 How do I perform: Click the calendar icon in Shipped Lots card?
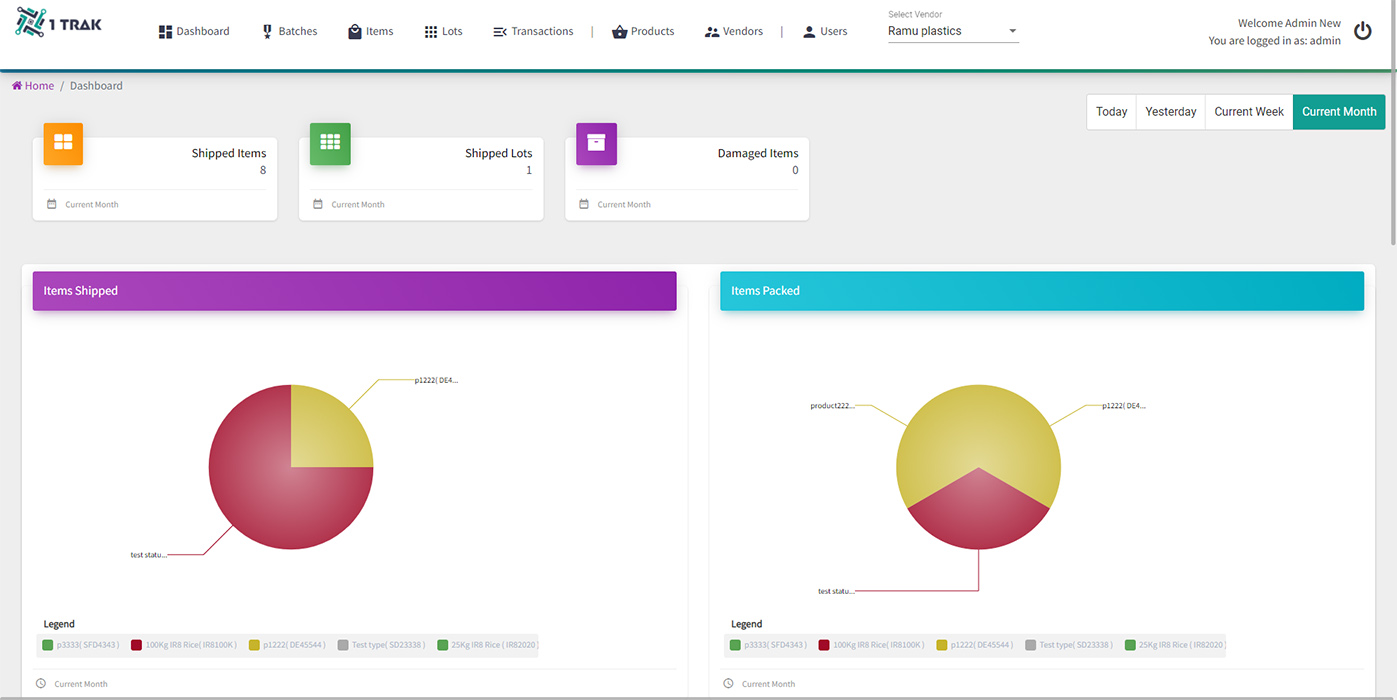(x=318, y=204)
